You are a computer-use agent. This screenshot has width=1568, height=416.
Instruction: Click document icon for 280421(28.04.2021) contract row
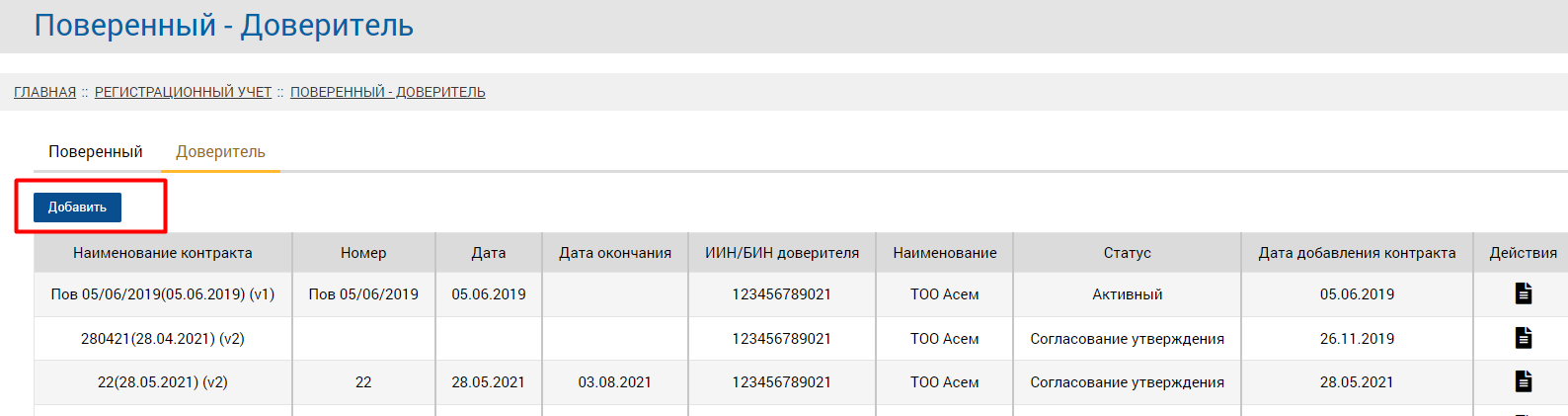pos(1524,338)
